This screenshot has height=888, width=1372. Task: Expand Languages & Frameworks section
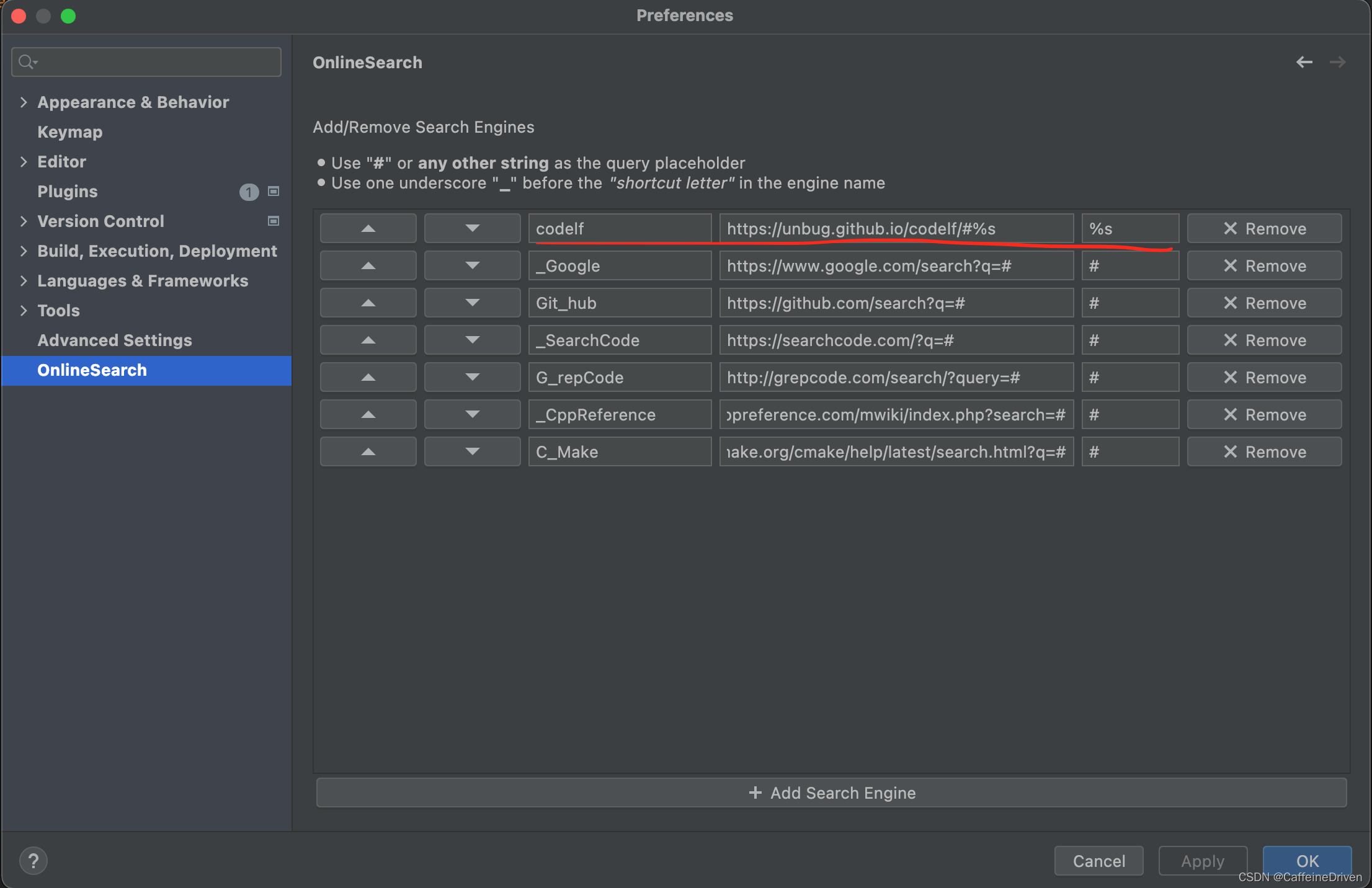click(x=24, y=280)
